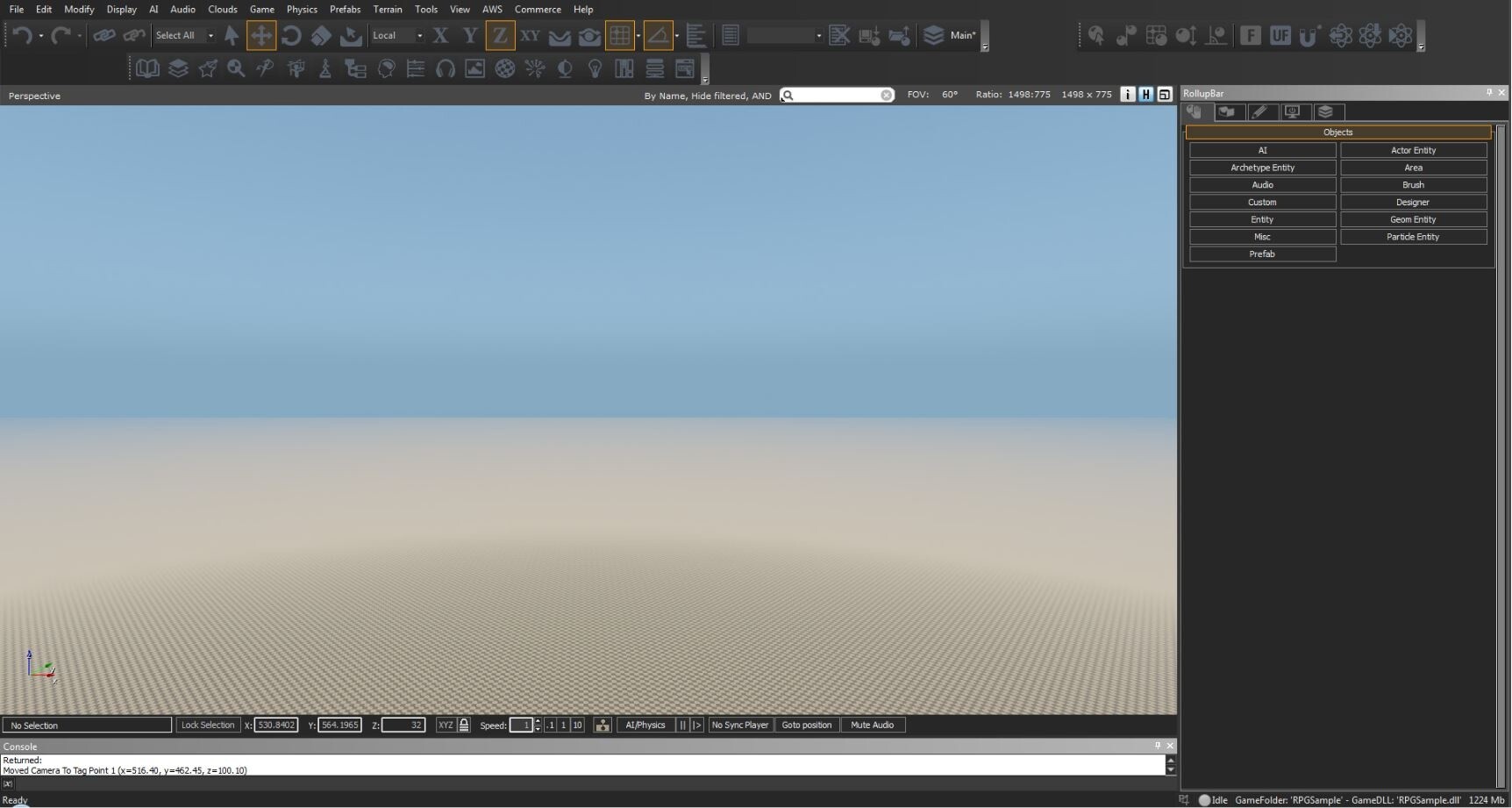The height and width of the screenshot is (808, 1512).
Task: Activate the Move tool with four arrows
Action: (261, 35)
